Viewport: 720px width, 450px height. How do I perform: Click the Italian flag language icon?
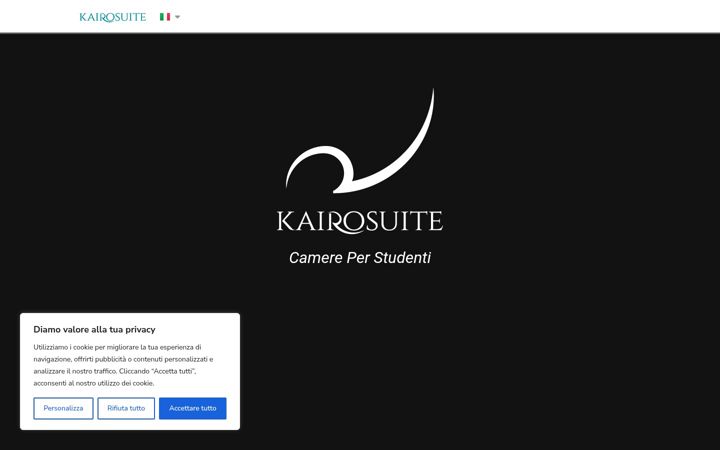(x=165, y=17)
